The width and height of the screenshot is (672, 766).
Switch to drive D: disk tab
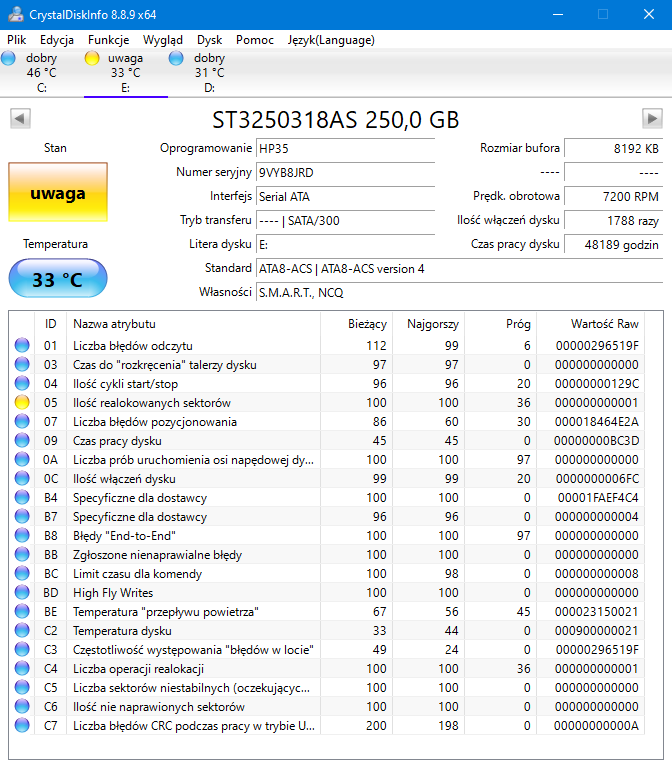point(210,73)
